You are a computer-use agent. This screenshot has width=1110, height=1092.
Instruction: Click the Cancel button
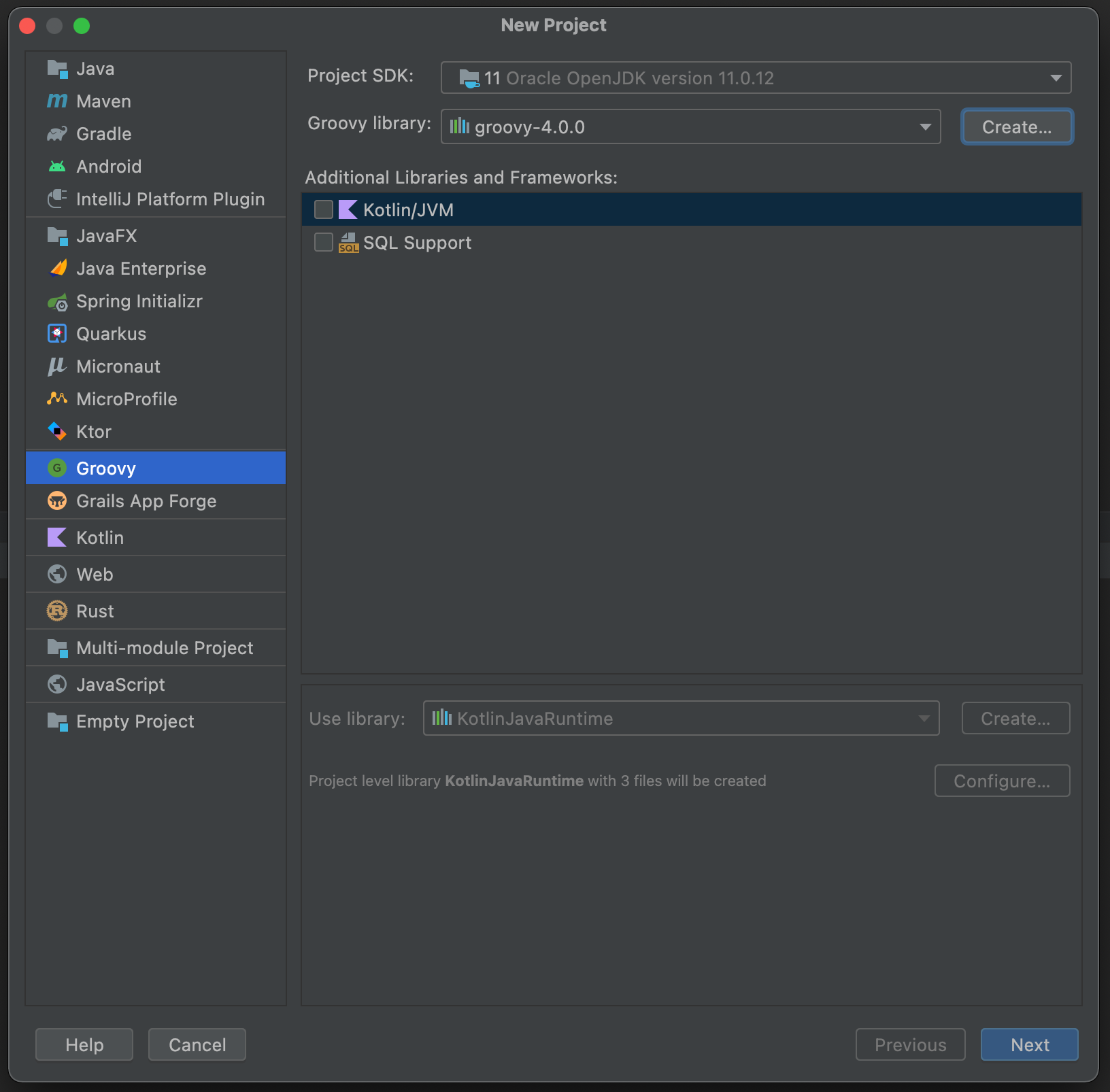click(x=197, y=1044)
